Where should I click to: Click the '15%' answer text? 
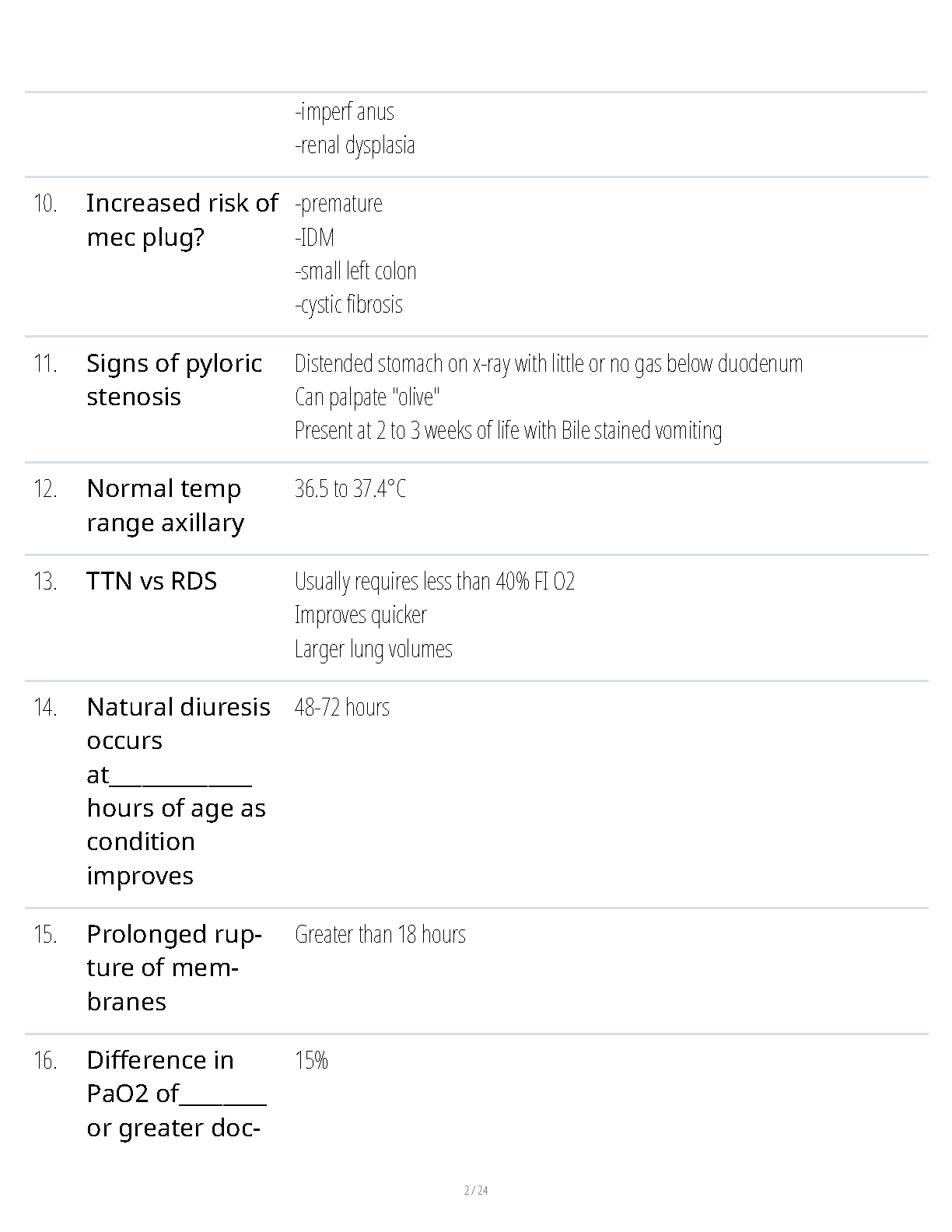[x=311, y=1060]
